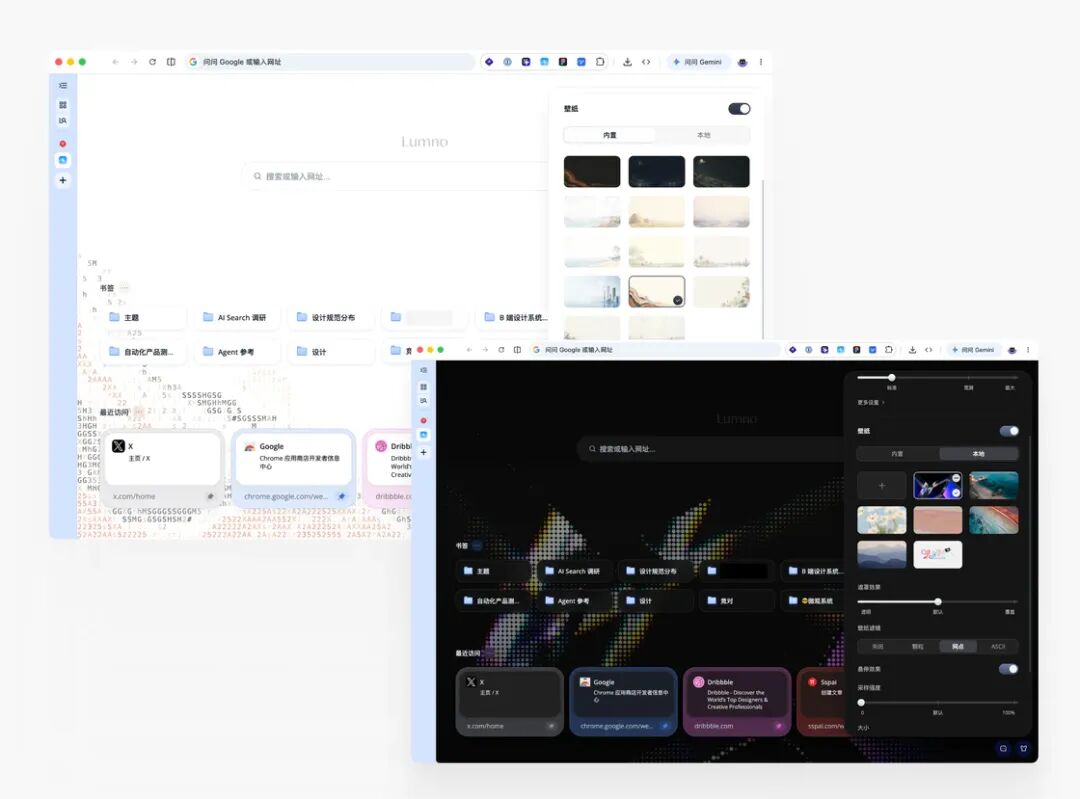
Task: Click the 遮罩效果 slider handle in the dark window
Action: [x=937, y=601]
